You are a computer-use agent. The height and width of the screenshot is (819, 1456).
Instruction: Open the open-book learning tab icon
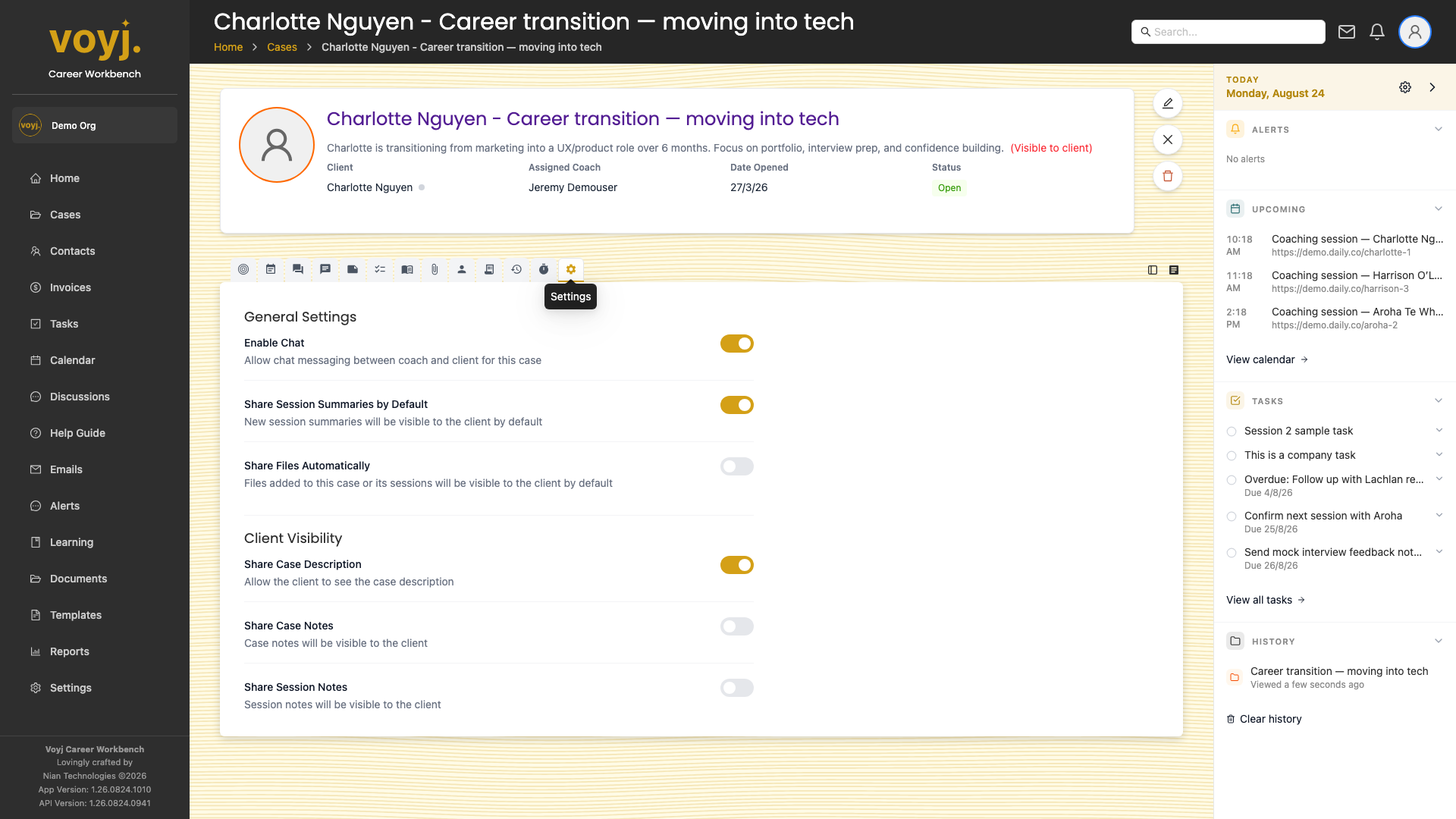407,269
